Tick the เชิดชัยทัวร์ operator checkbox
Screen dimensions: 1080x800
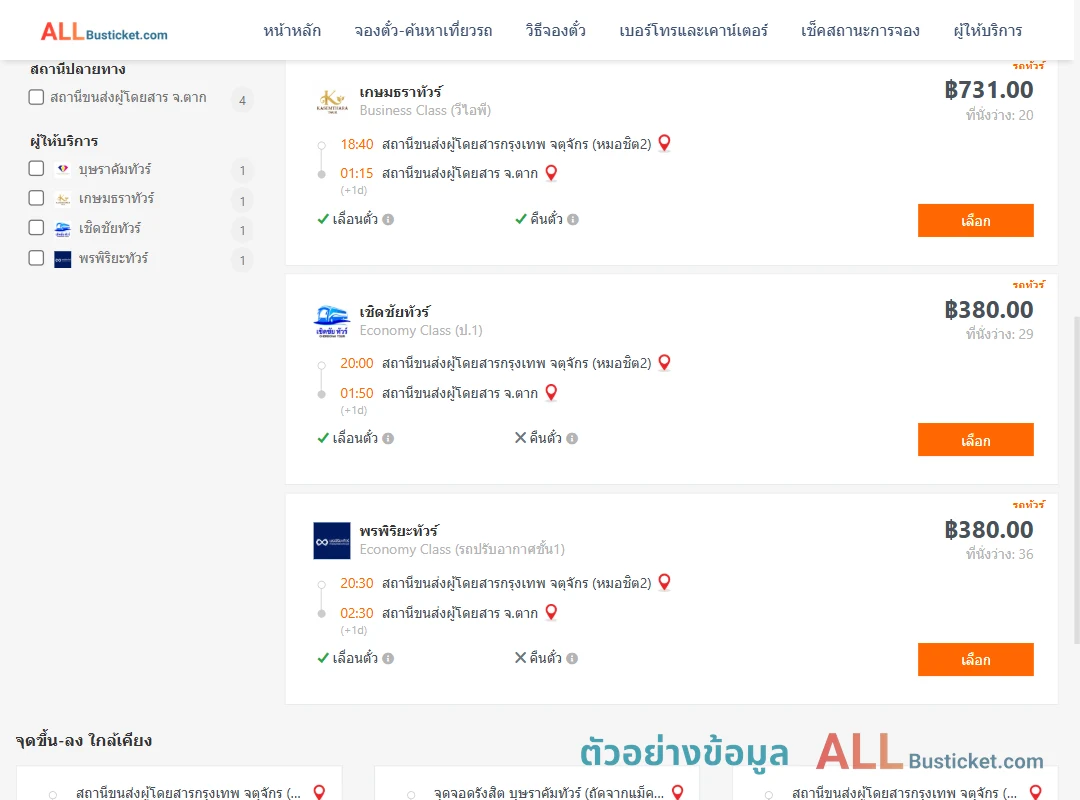click(x=37, y=227)
